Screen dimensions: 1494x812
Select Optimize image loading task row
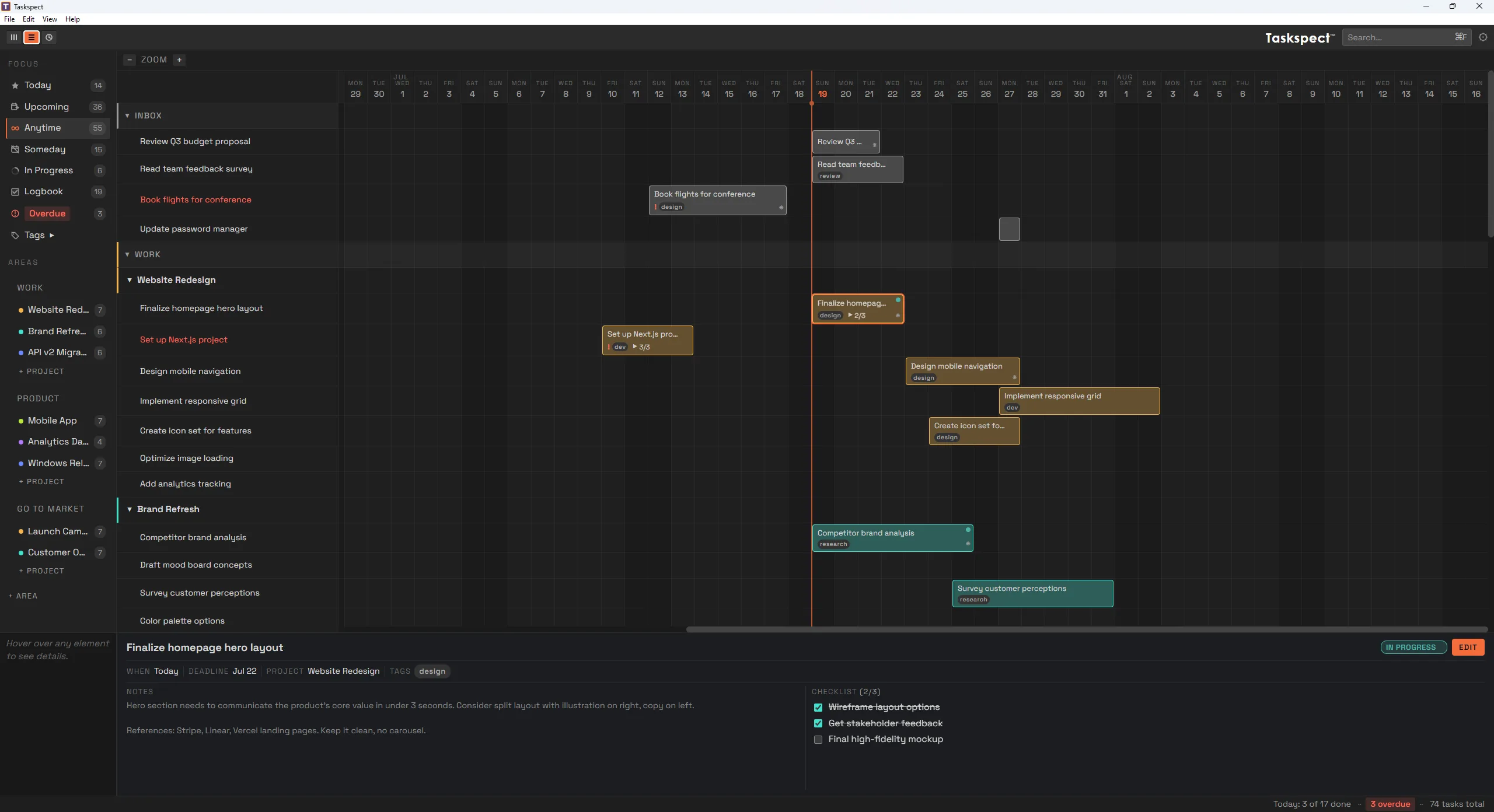(x=228, y=458)
